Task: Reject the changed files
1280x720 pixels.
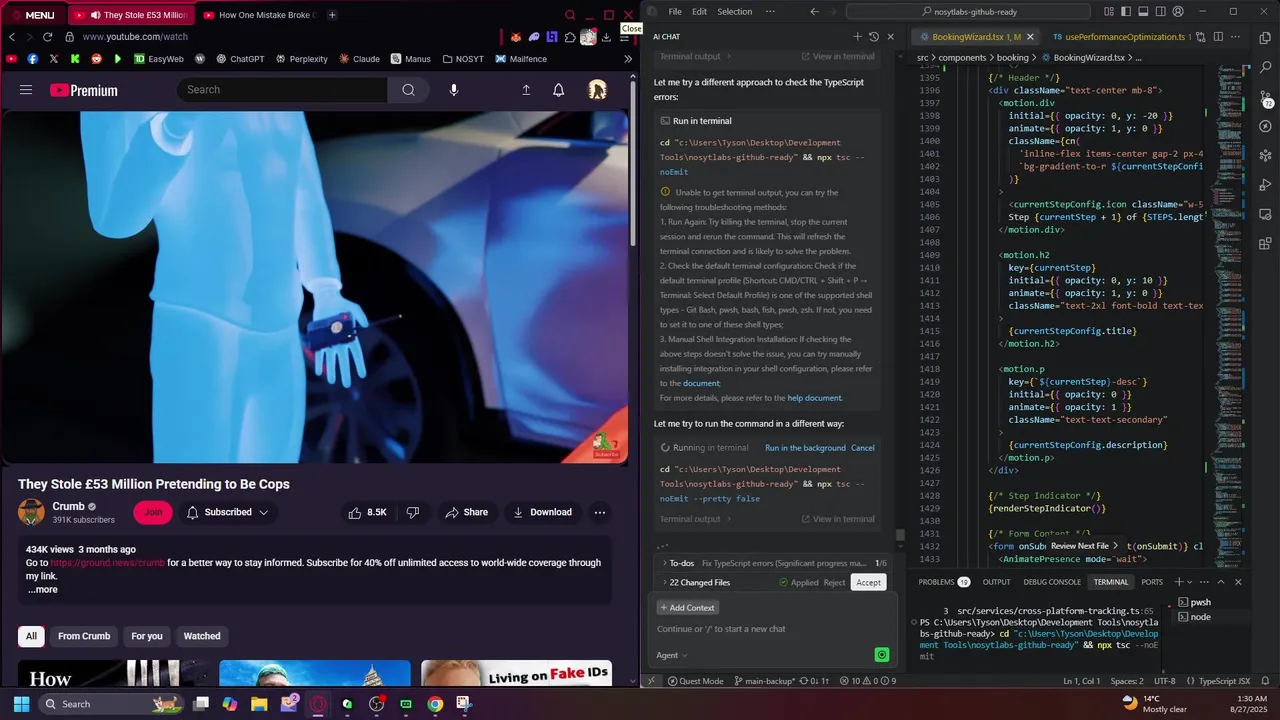Action: (834, 582)
